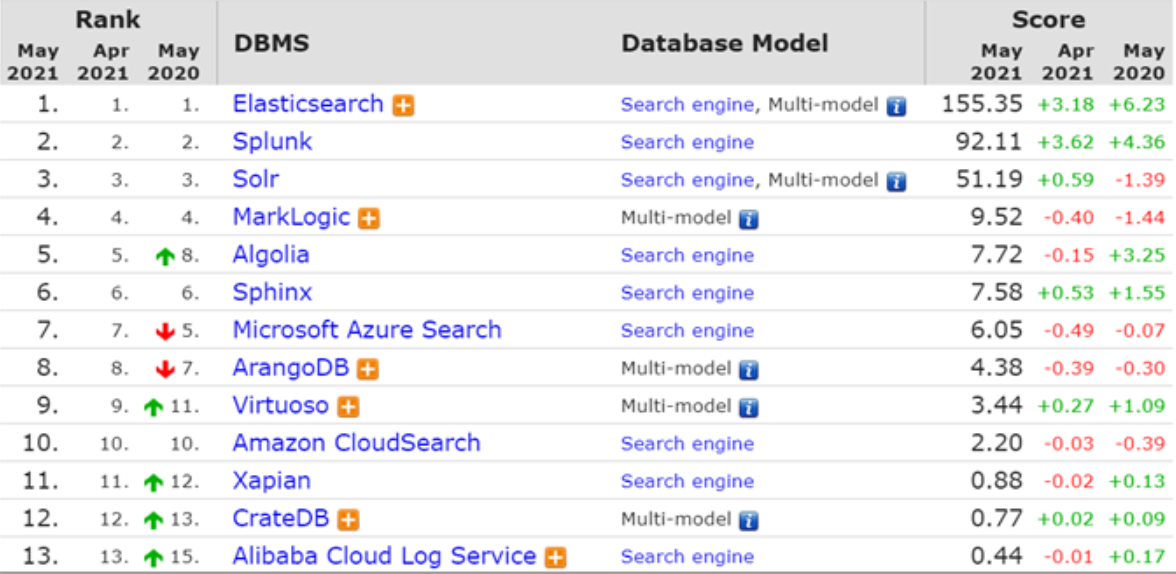Open the Splunk DBMS link
Image resolution: width=1176 pixels, height=574 pixels.
pyautogui.click(x=272, y=142)
